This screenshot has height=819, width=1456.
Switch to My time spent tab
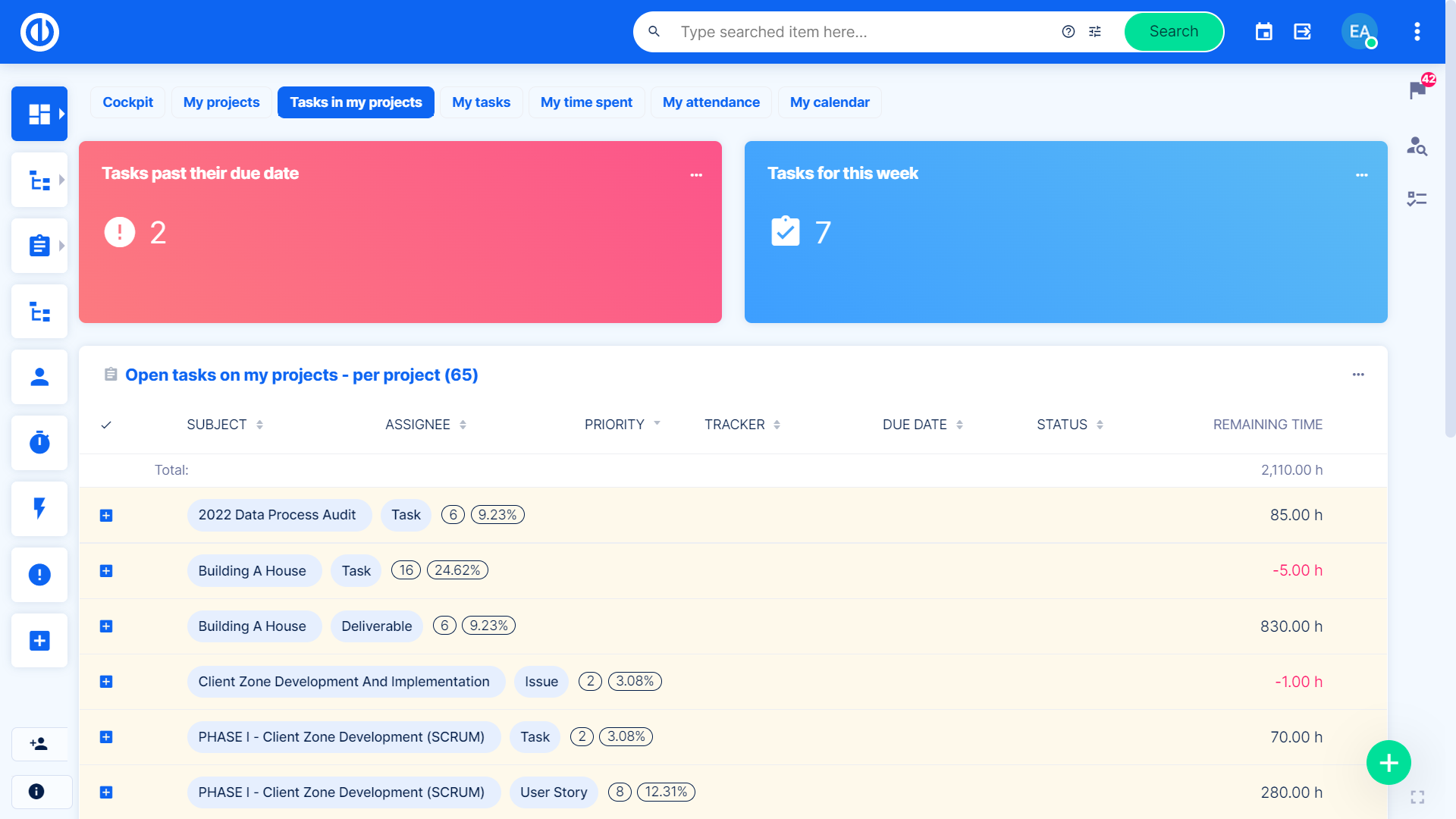coord(586,102)
